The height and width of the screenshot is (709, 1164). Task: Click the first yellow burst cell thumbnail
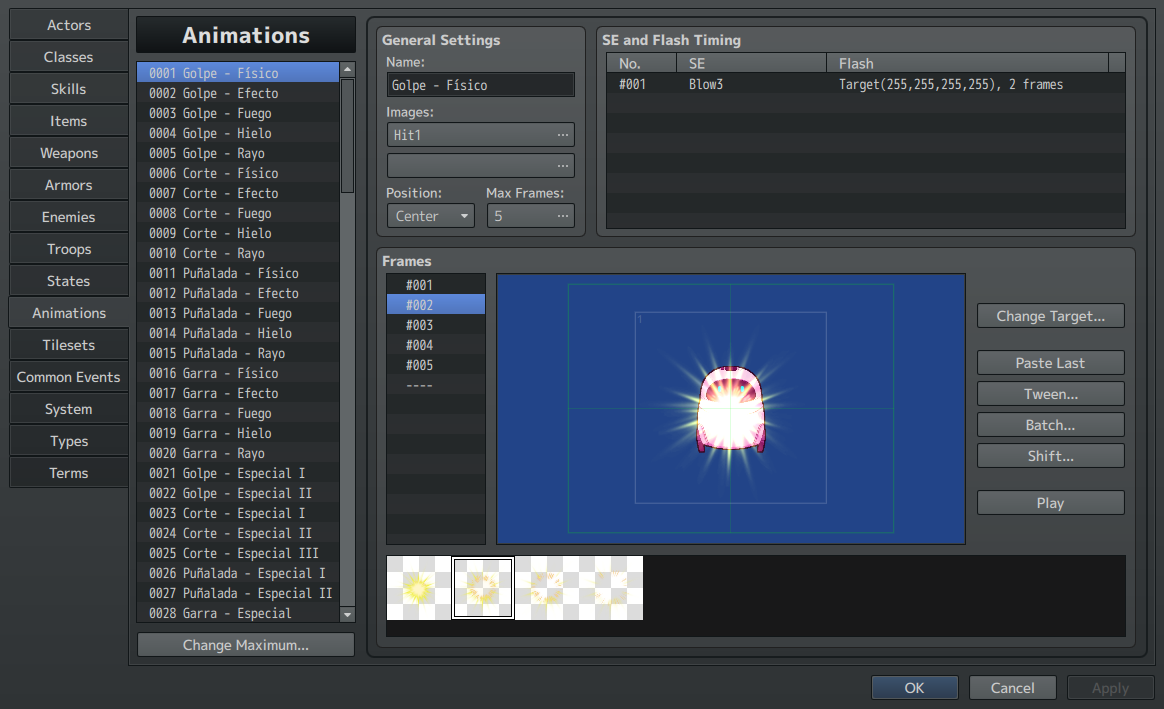tap(418, 588)
